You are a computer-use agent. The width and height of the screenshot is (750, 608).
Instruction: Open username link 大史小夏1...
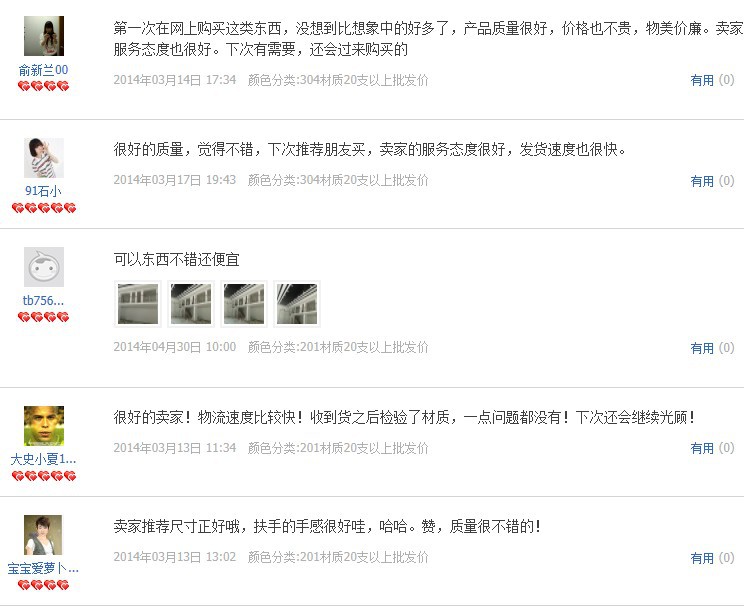pos(44,459)
